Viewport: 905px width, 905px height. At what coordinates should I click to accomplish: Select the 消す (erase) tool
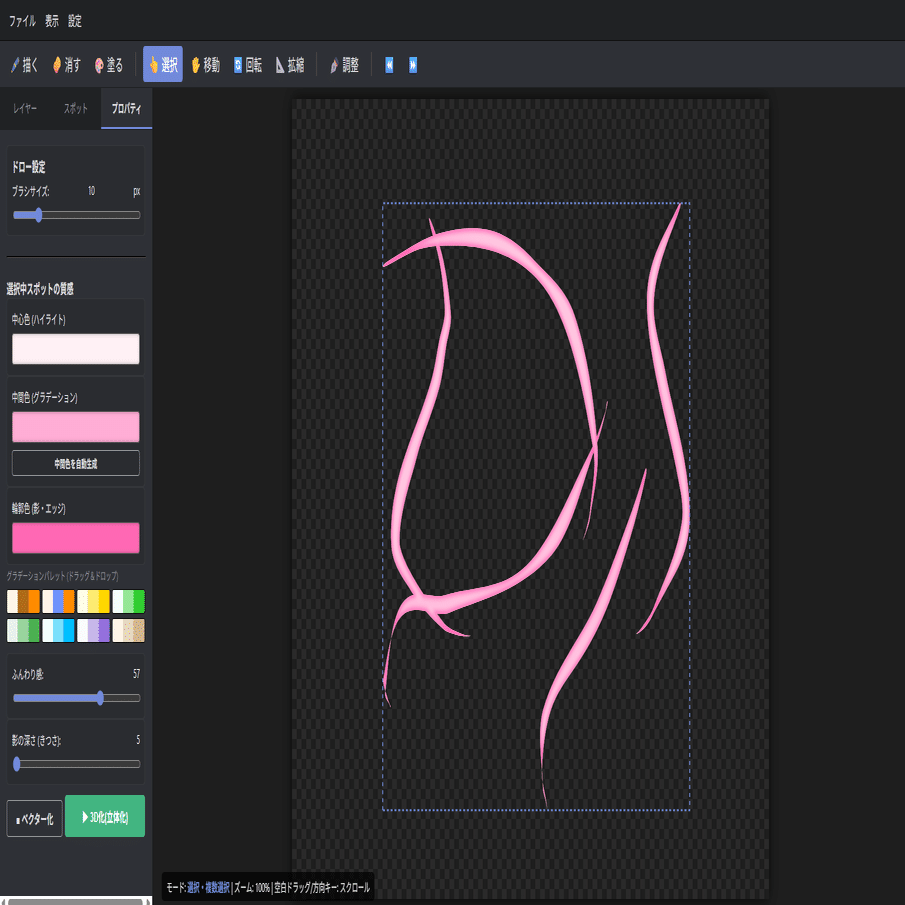point(67,65)
